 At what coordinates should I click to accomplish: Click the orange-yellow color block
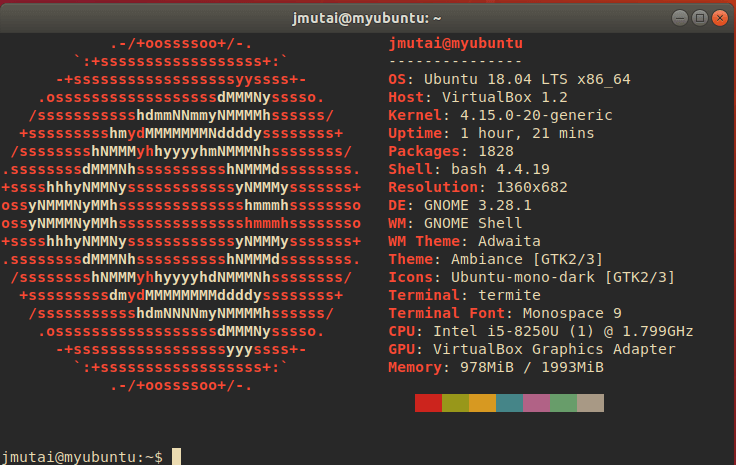(x=482, y=403)
